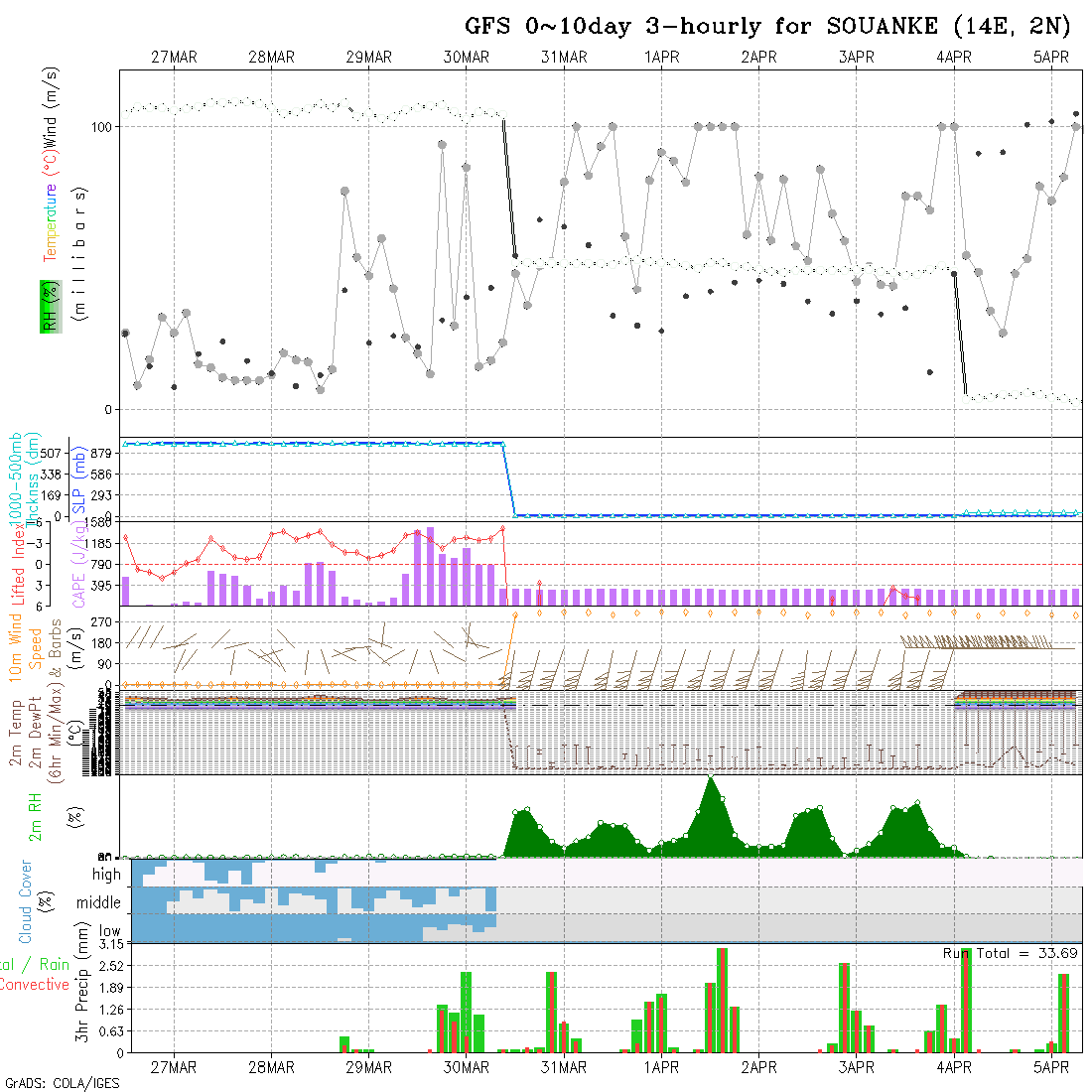Image resolution: width=1092 pixels, height=1092 pixels.
Task: Click the blue Cloud Cover axis label
Action: tap(26, 901)
